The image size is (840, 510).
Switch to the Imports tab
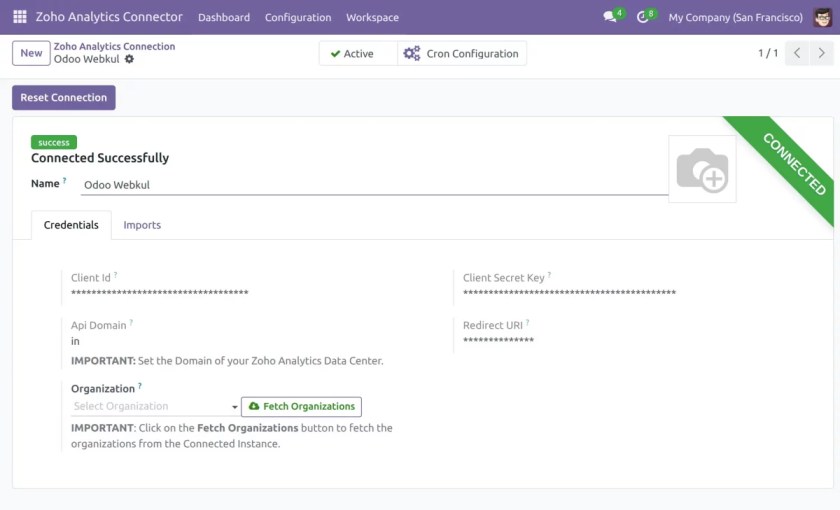click(x=142, y=225)
